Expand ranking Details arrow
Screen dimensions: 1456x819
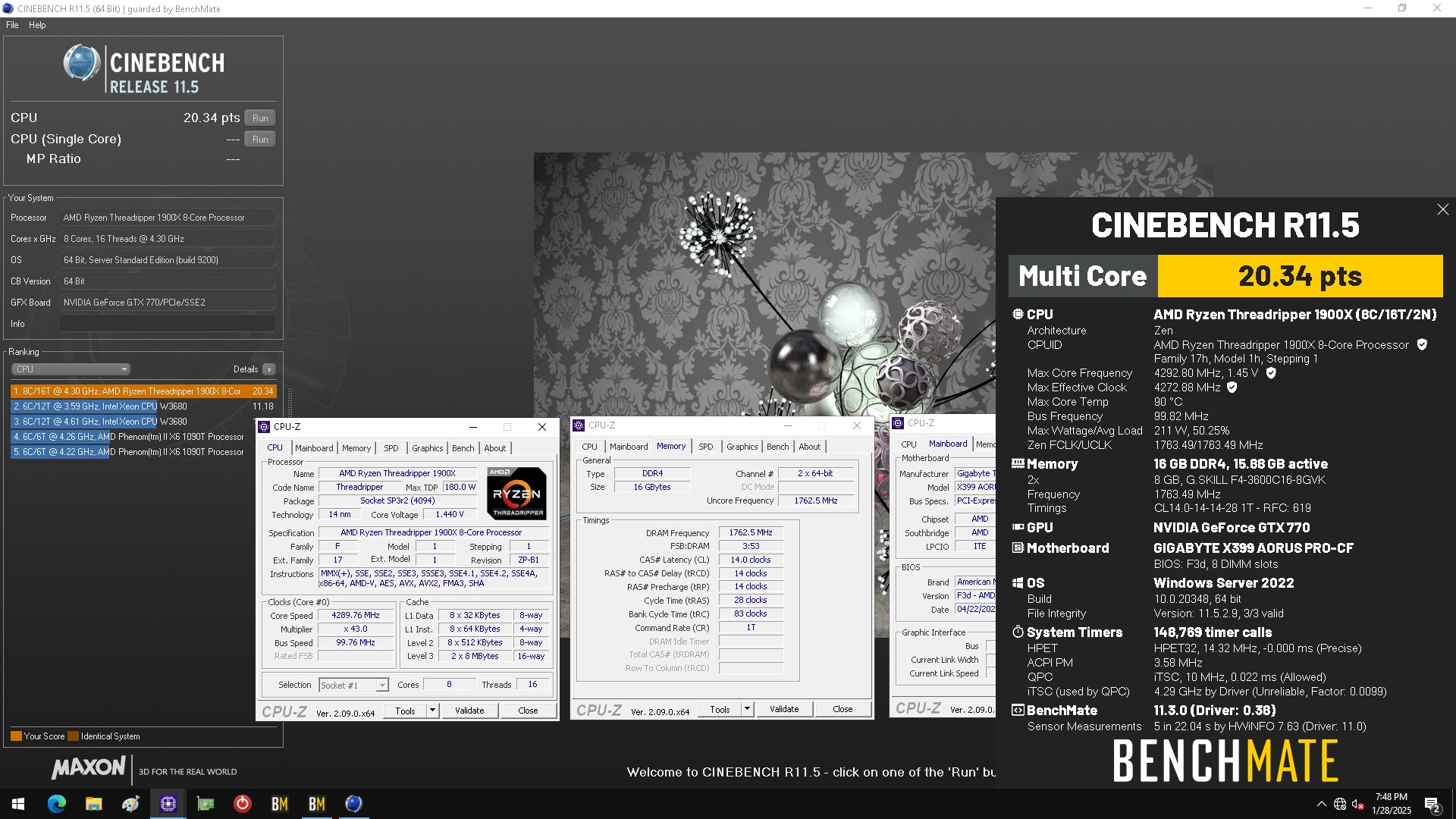[x=269, y=369]
